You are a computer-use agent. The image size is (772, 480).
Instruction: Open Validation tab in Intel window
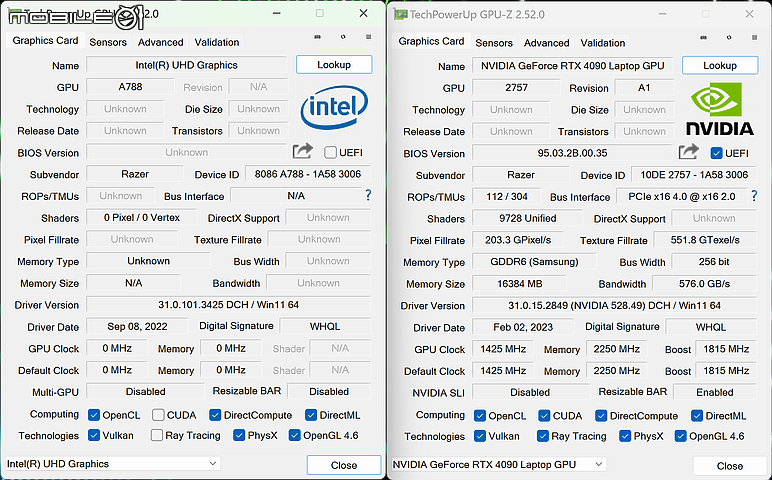pyautogui.click(x=217, y=42)
